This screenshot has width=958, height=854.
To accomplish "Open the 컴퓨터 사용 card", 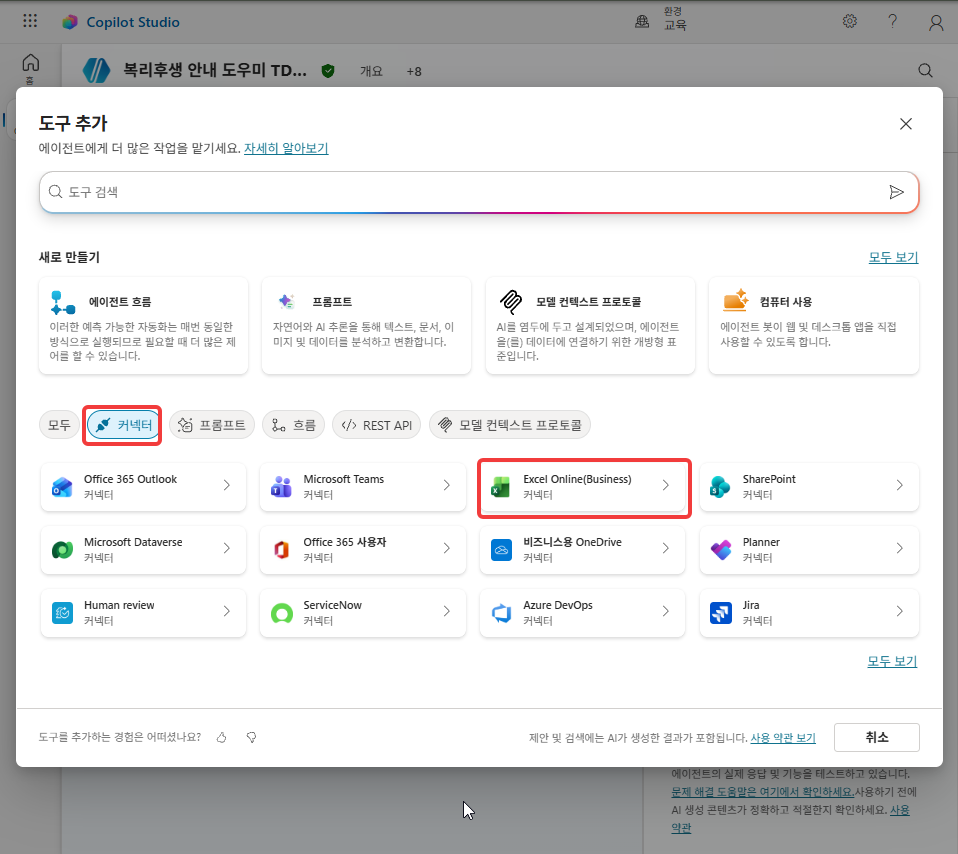I will tap(814, 325).
